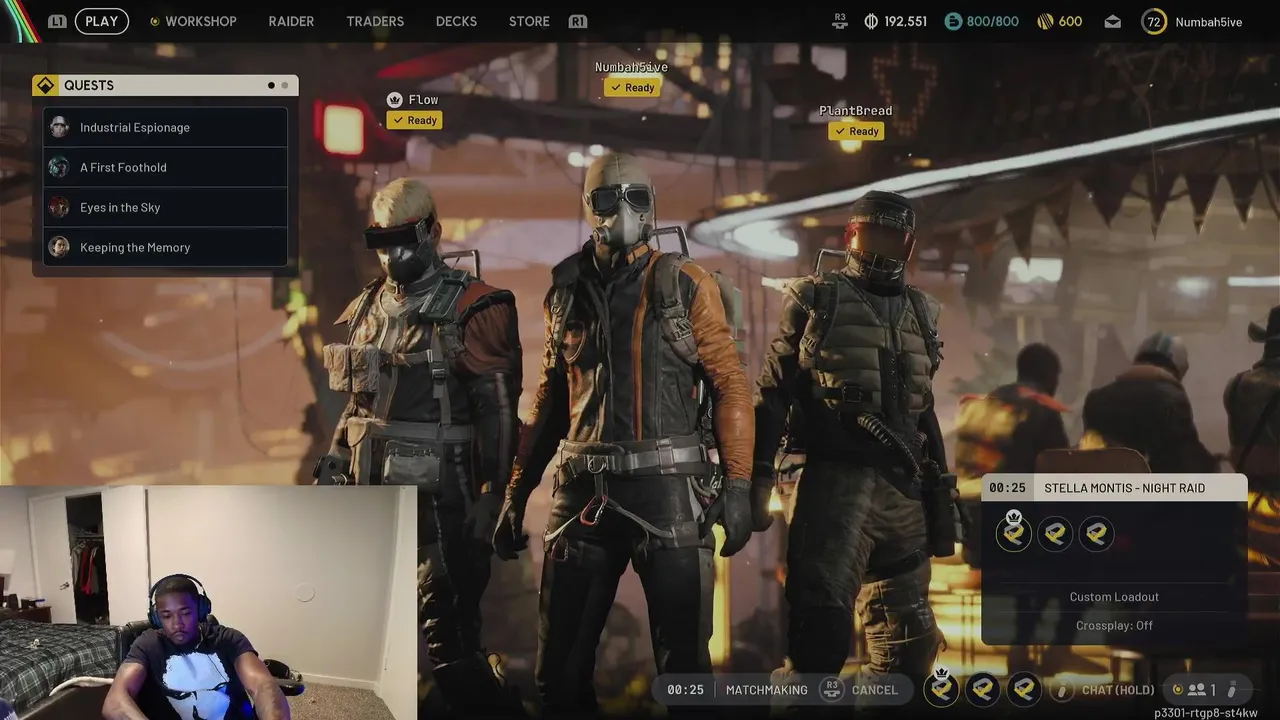This screenshot has height=720, width=1280.
Task: Click the second squad emblem in map panel
Action: (1055, 534)
